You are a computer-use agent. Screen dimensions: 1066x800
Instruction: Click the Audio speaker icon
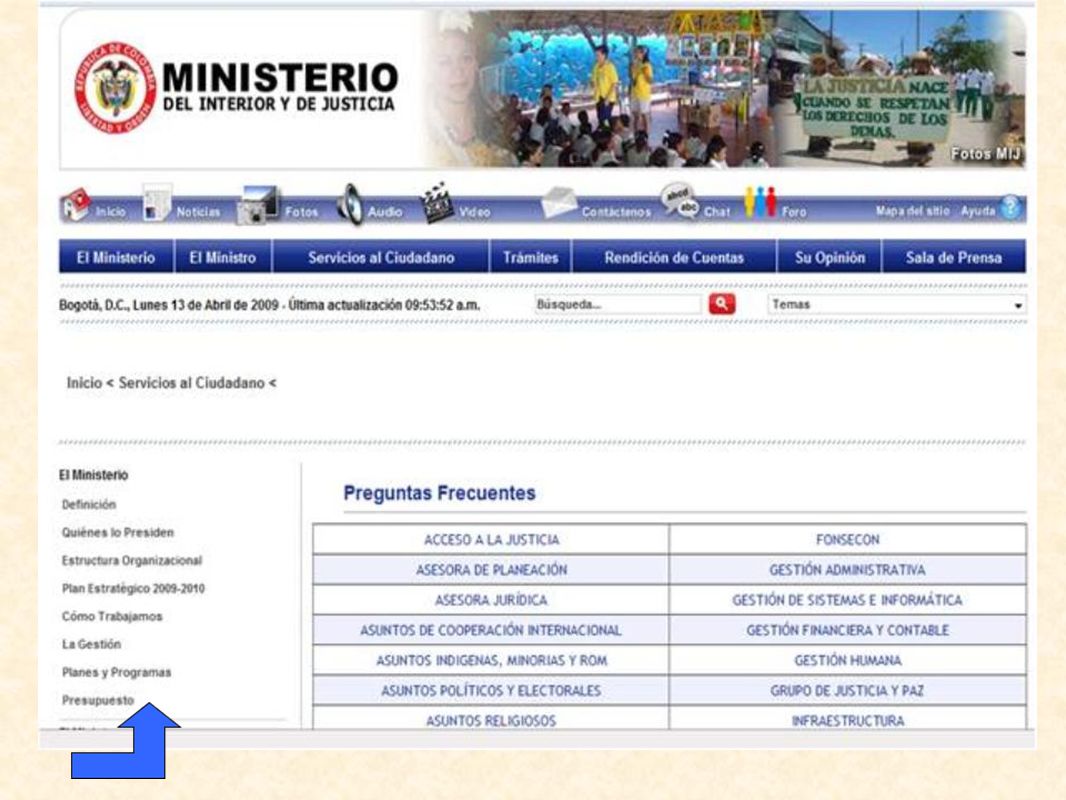(x=350, y=204)
